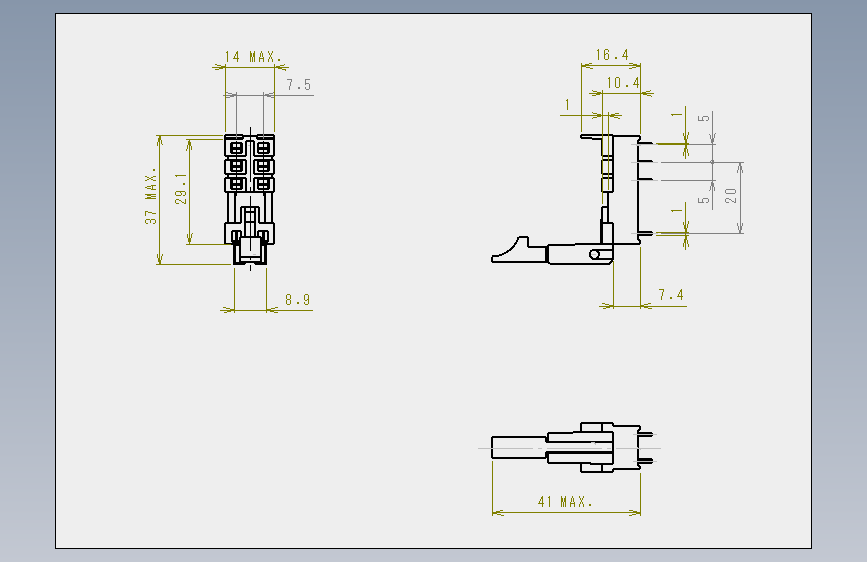Pick the 20 vertical dimension
The image size is (867, 562).
pyautogui.click(x=730, y=196)
